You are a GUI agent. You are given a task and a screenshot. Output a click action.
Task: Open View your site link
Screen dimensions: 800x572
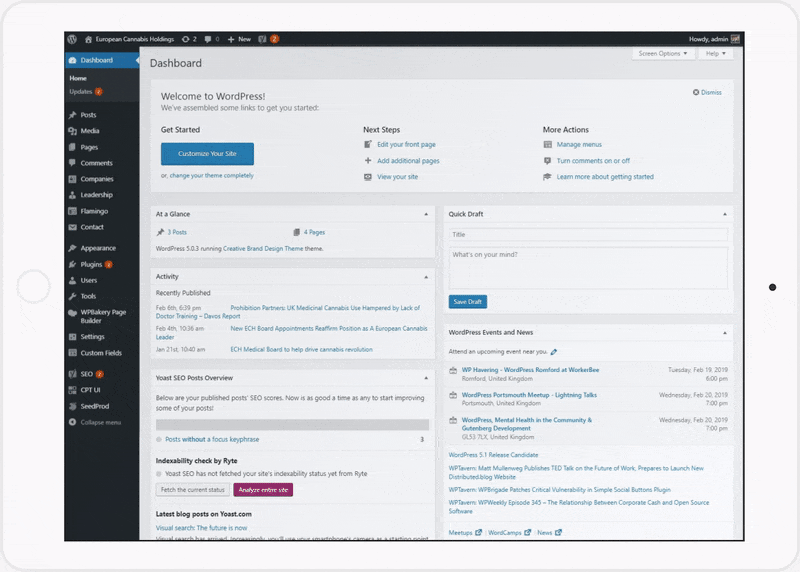click(397, 177)
